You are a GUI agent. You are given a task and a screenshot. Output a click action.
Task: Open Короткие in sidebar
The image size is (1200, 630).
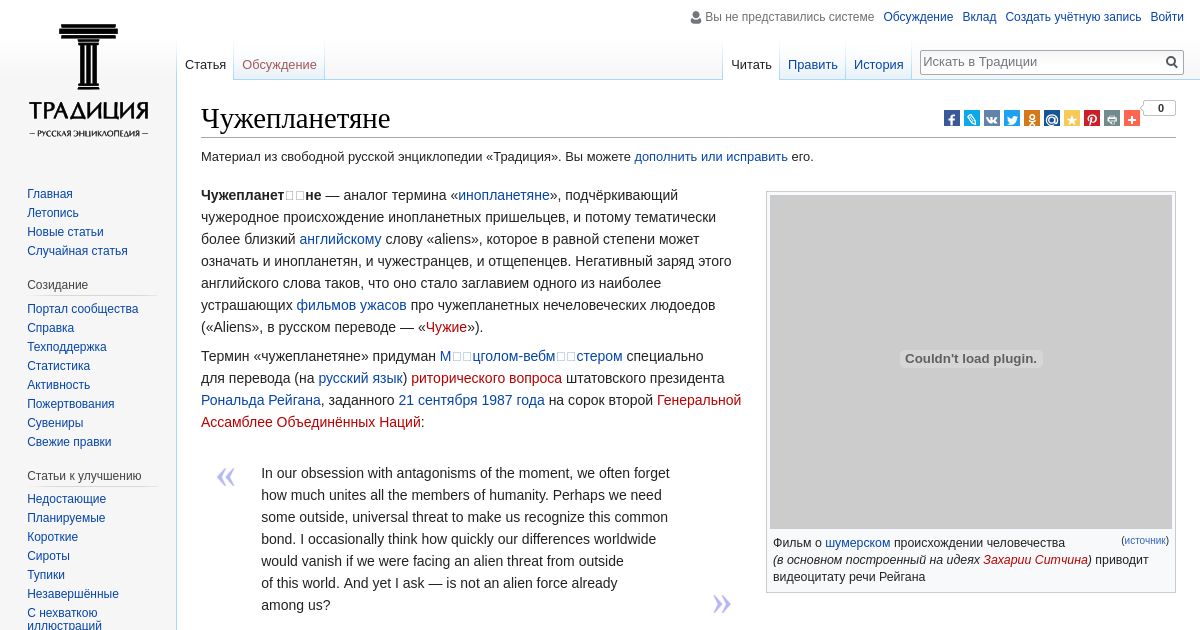[x=52, y=537]
